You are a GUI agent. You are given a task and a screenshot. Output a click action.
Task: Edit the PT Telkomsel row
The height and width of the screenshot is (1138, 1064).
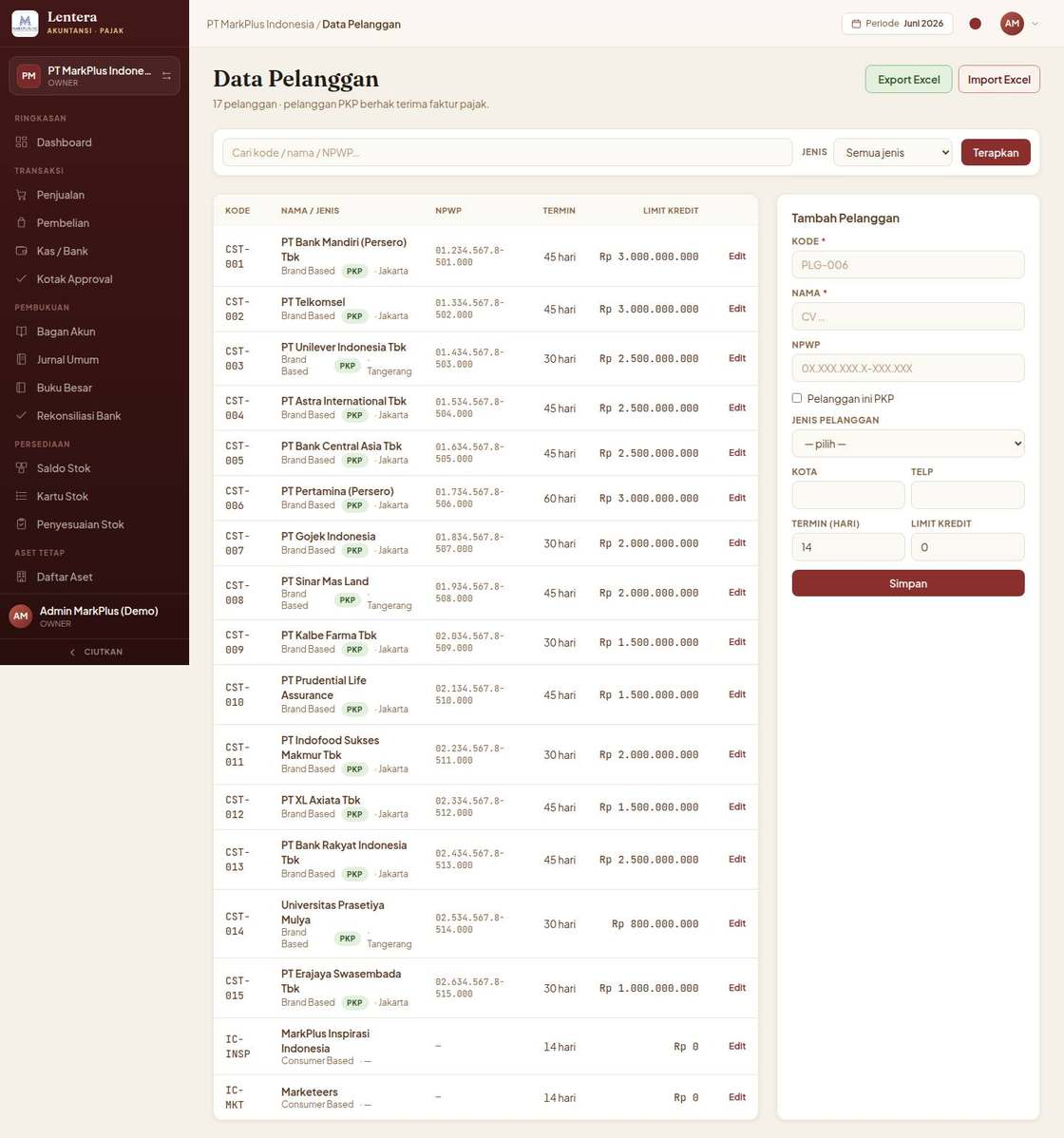point(736,309)
